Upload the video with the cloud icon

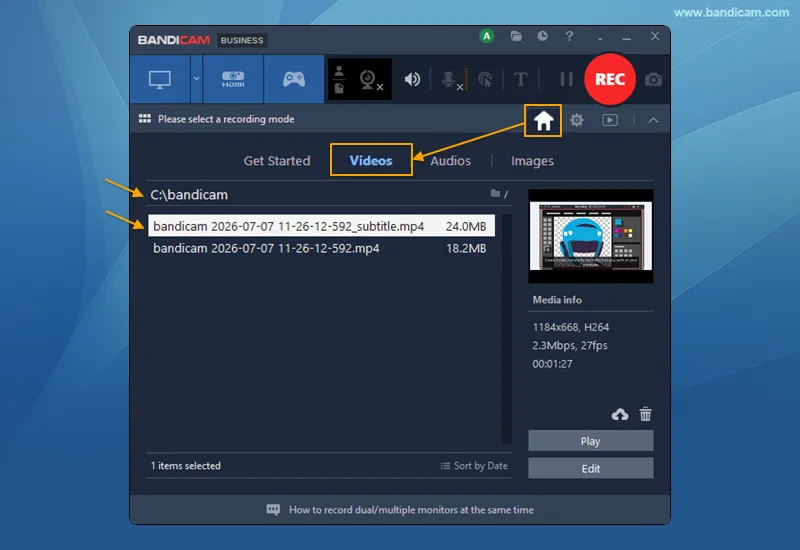[620, 414]
